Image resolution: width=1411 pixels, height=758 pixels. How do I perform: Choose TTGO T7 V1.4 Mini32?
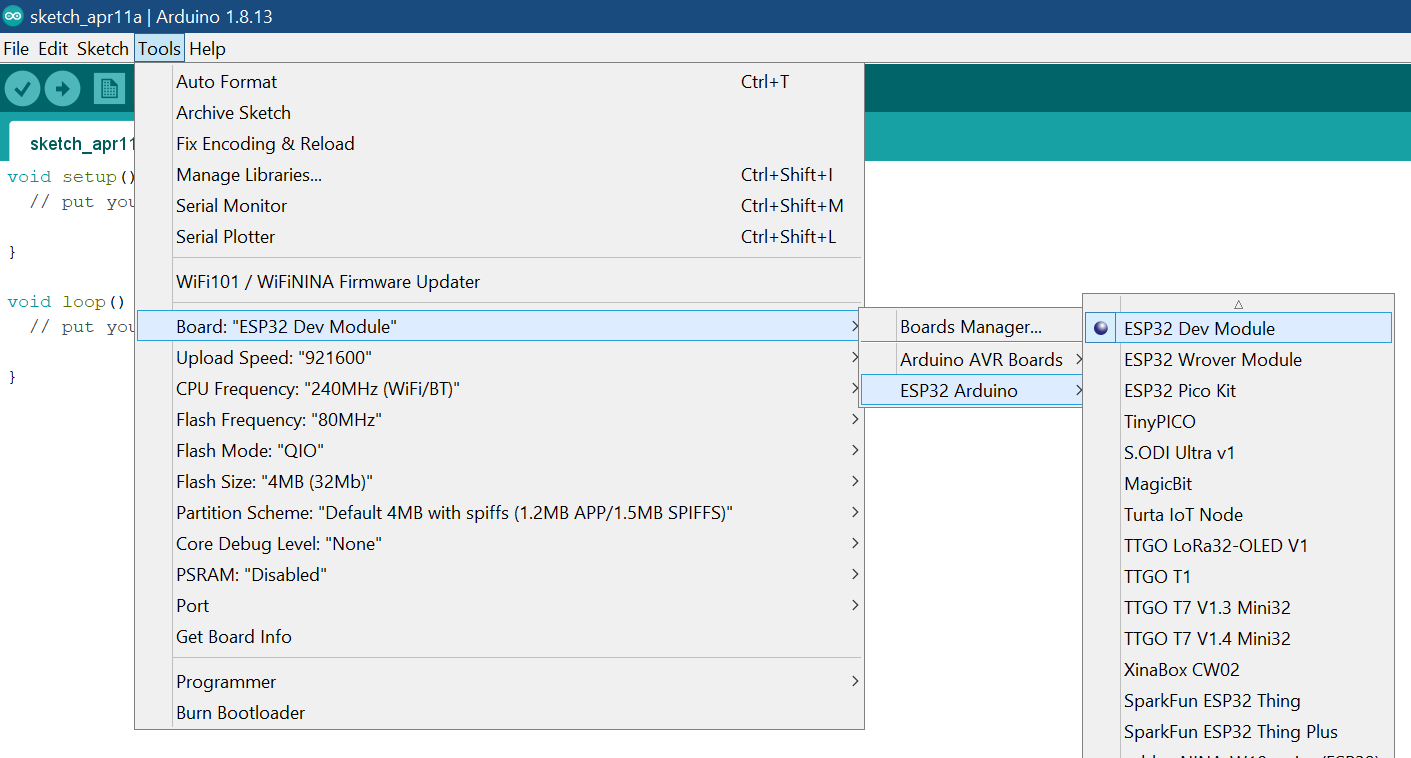[x=1238, y=639]
